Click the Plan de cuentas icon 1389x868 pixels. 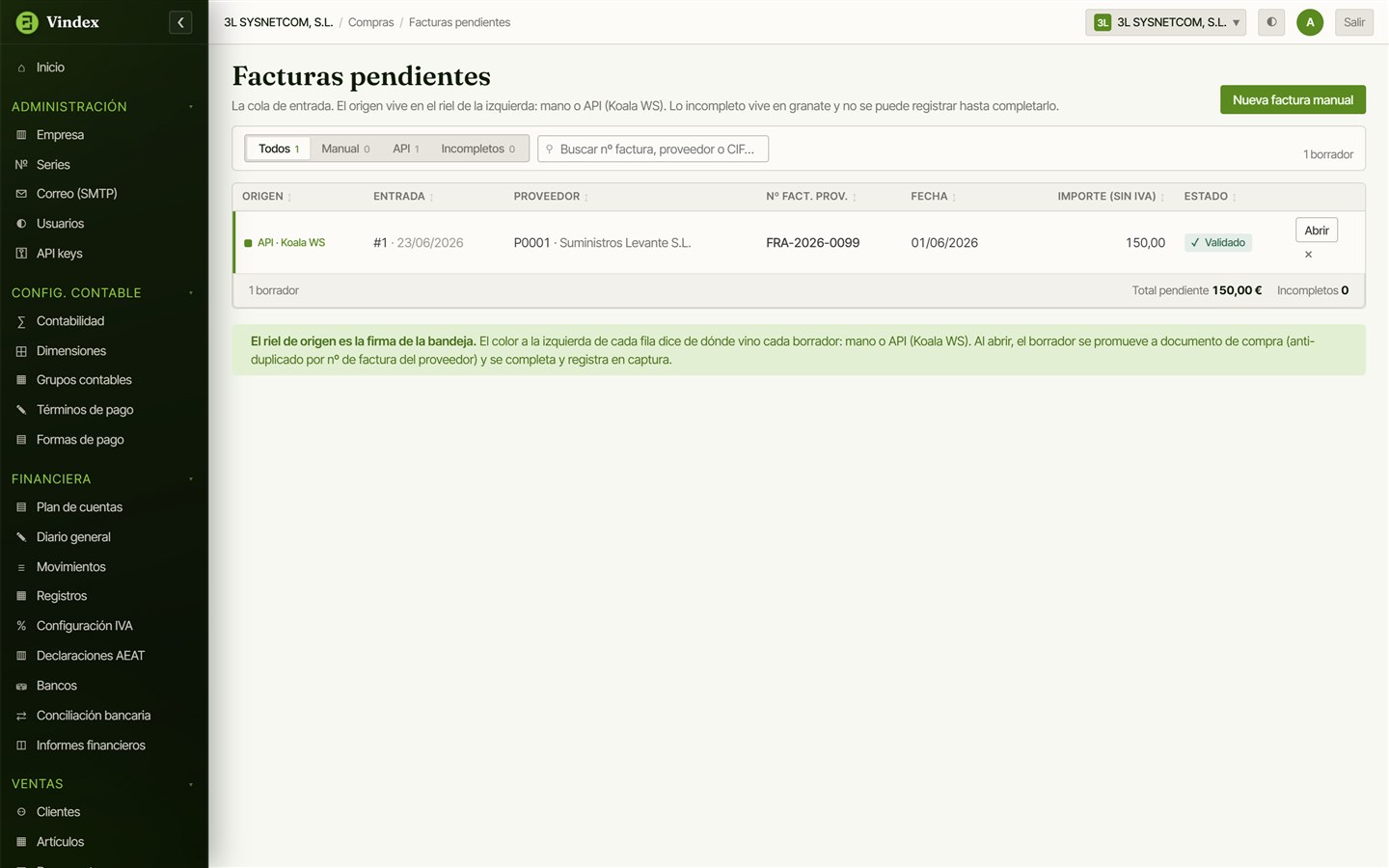click(21, 507)
